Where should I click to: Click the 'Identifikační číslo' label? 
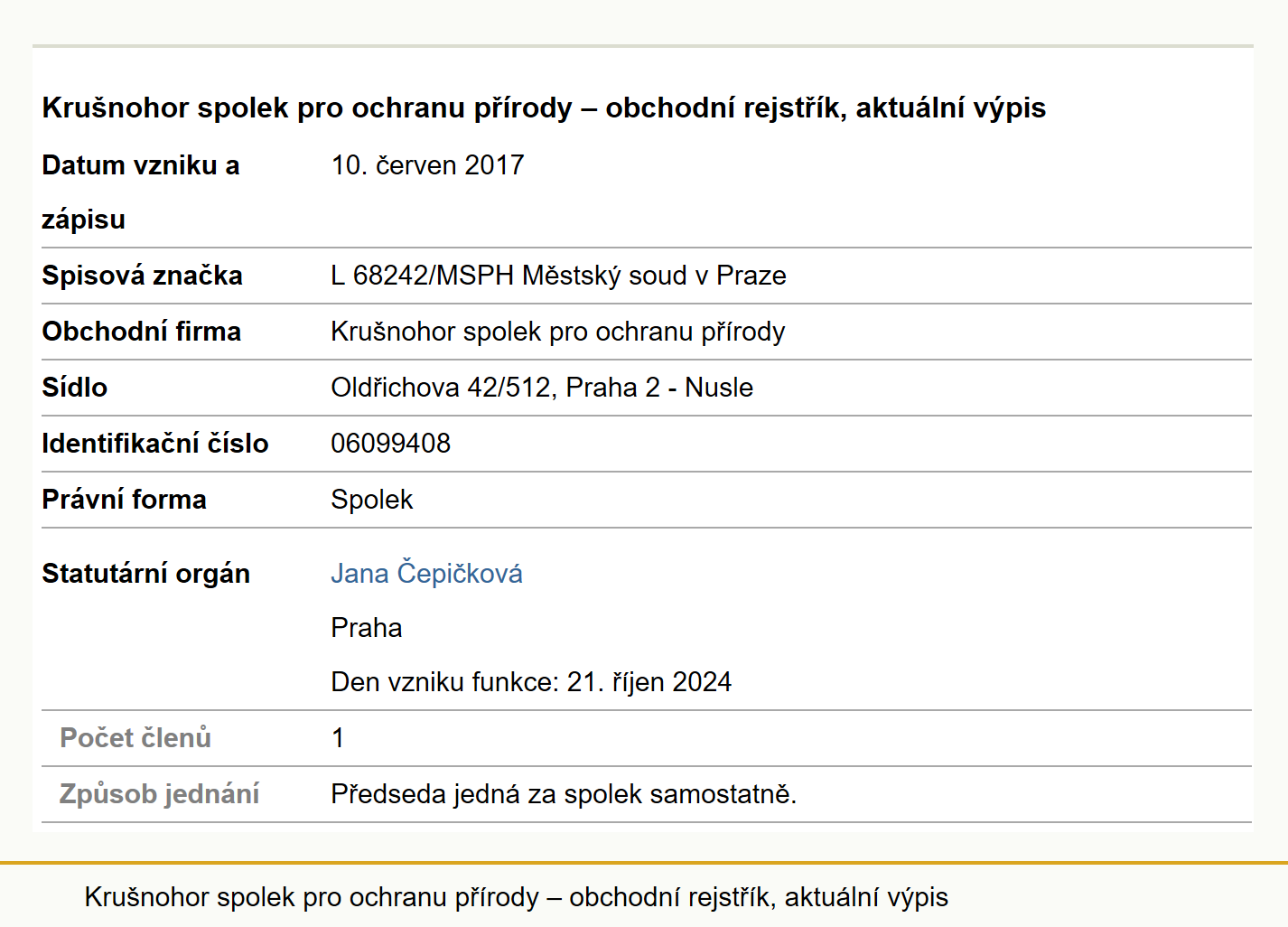(x=155, y=444)
